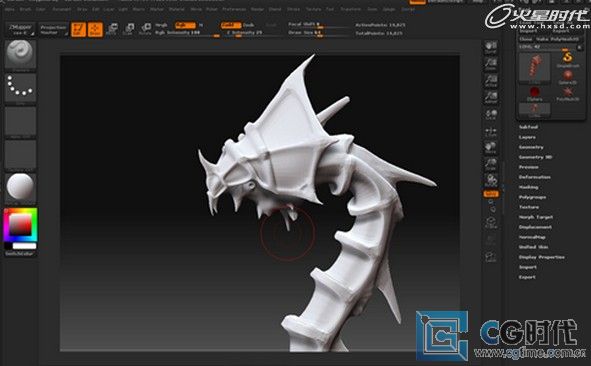The height and width of the screenshot is (366, 591).
Task: Select the Move transform tool in top shelf
Action: (112, 29)
